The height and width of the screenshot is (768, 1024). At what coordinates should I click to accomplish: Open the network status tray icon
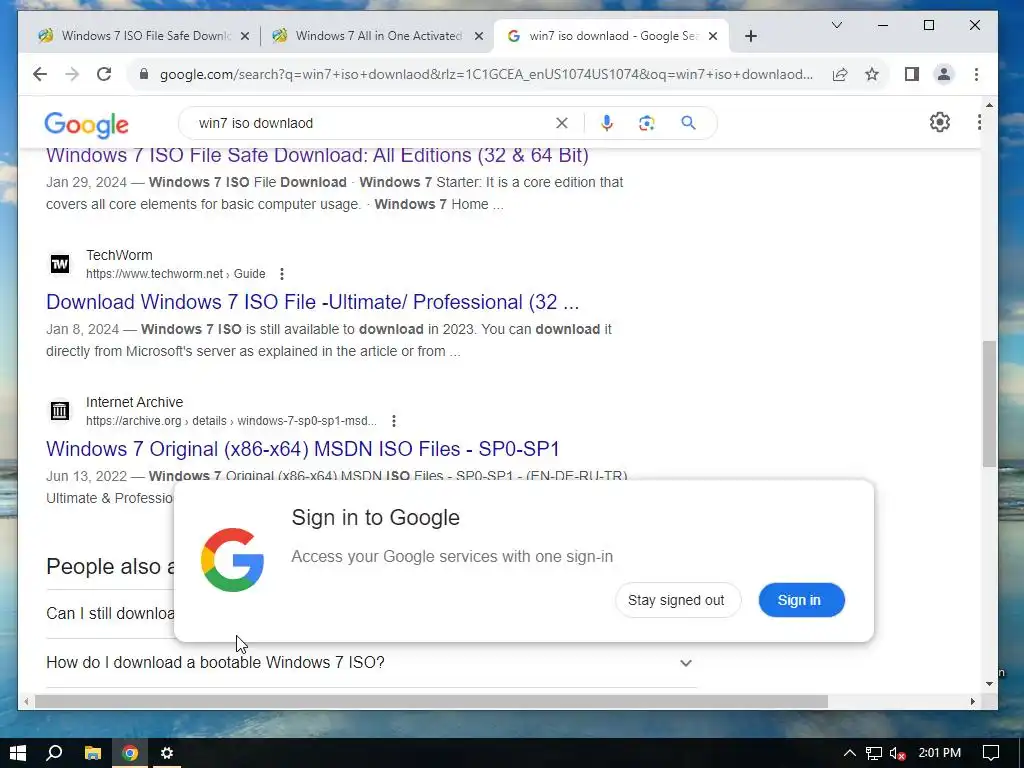point(874,754)
